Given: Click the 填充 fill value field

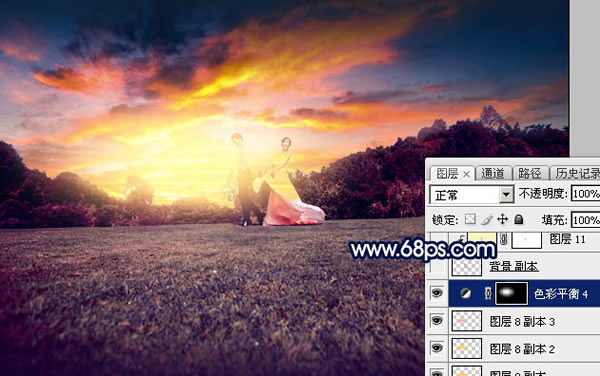Looking at the screenshot, I should tap(585, 220).
